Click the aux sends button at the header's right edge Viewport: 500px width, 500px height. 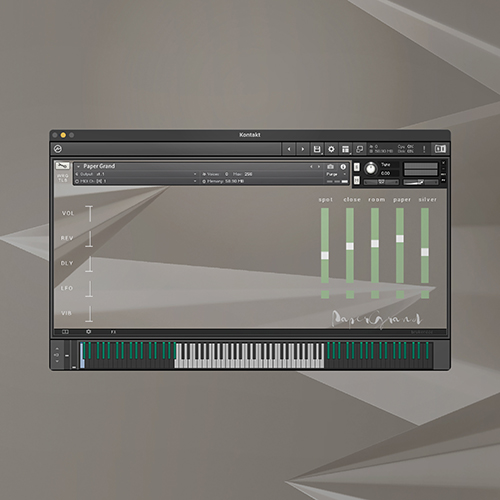coord(443,174)
